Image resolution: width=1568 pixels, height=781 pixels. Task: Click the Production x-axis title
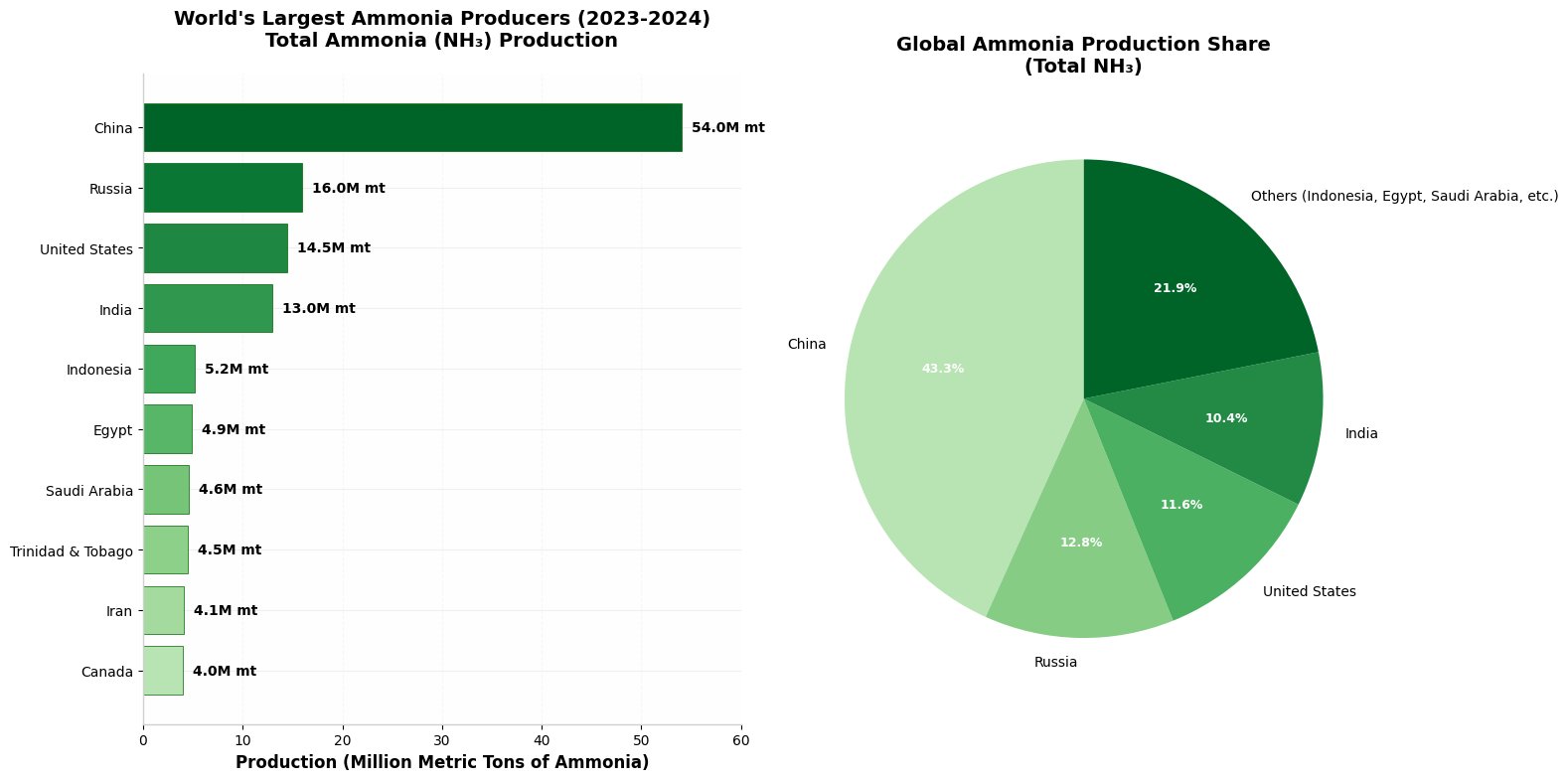click(x=441, y=762)
